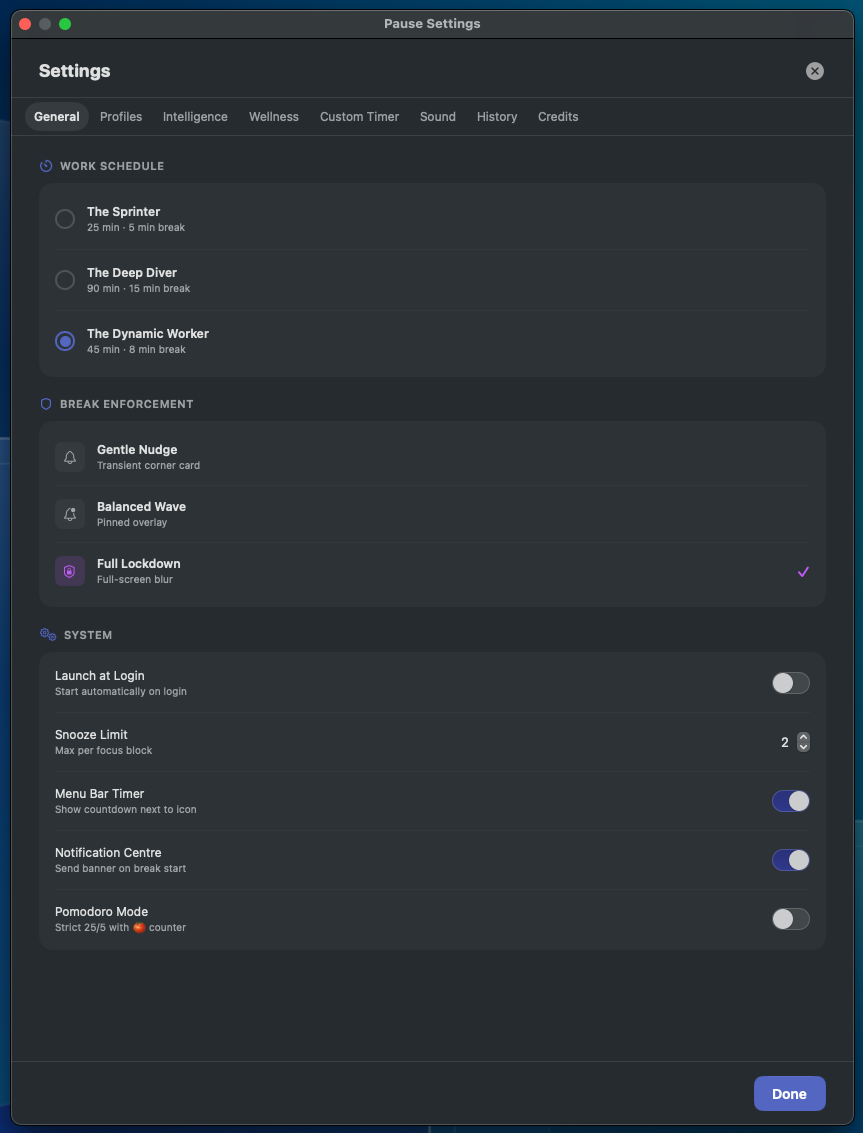Select The Sprinter radio button

[65, 219]
